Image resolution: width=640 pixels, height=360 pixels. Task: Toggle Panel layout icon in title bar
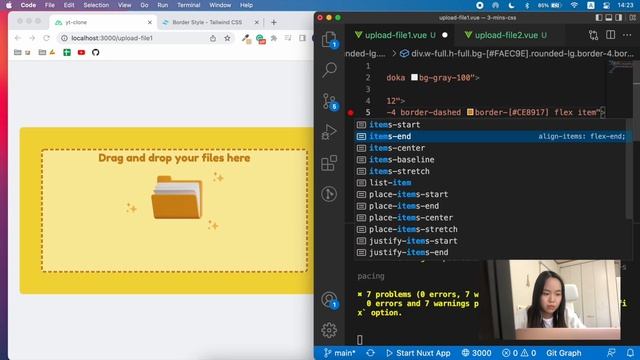click(x=609, y=18)
